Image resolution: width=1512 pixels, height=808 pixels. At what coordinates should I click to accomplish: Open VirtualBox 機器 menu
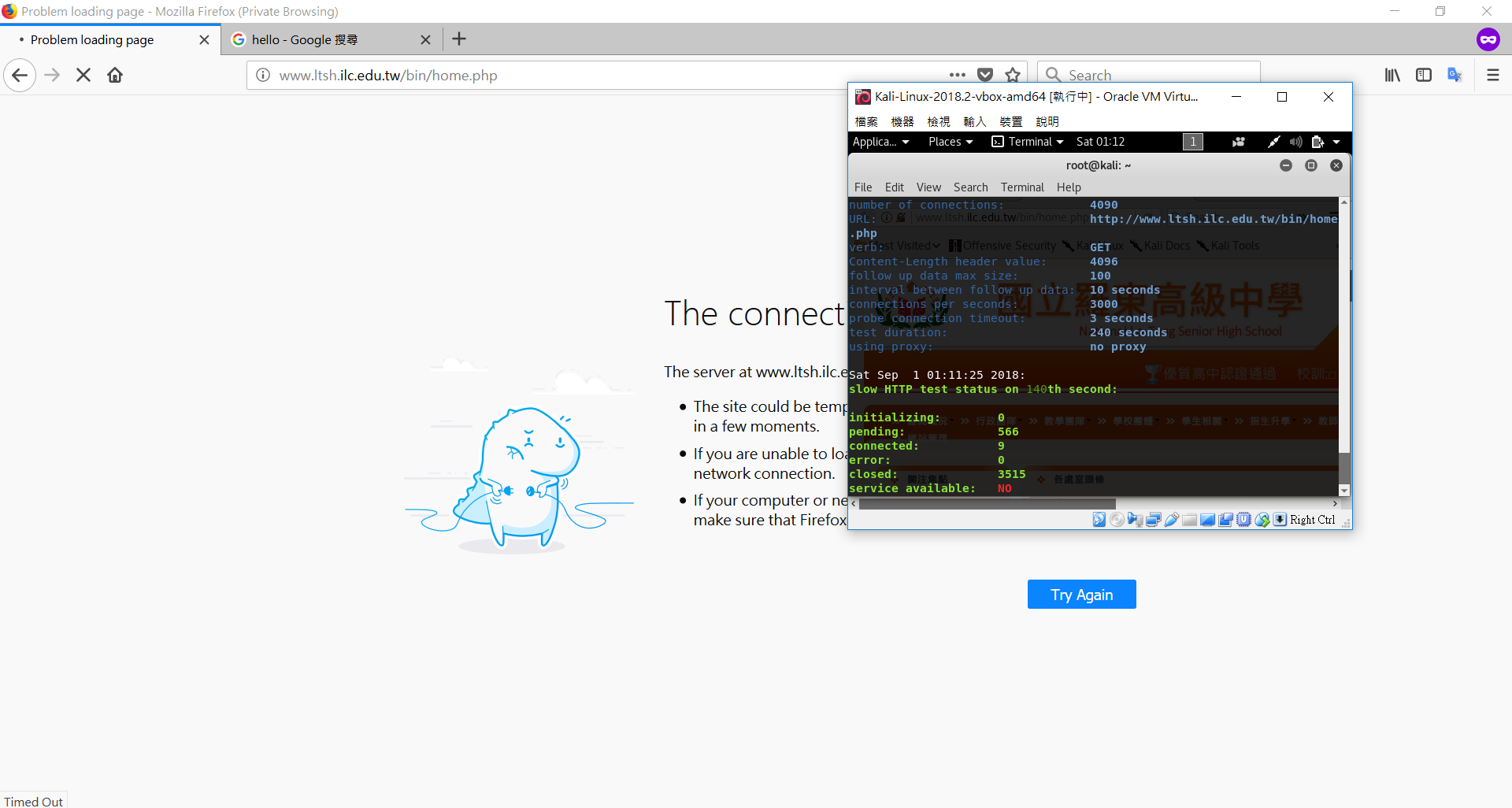(902, 121)
